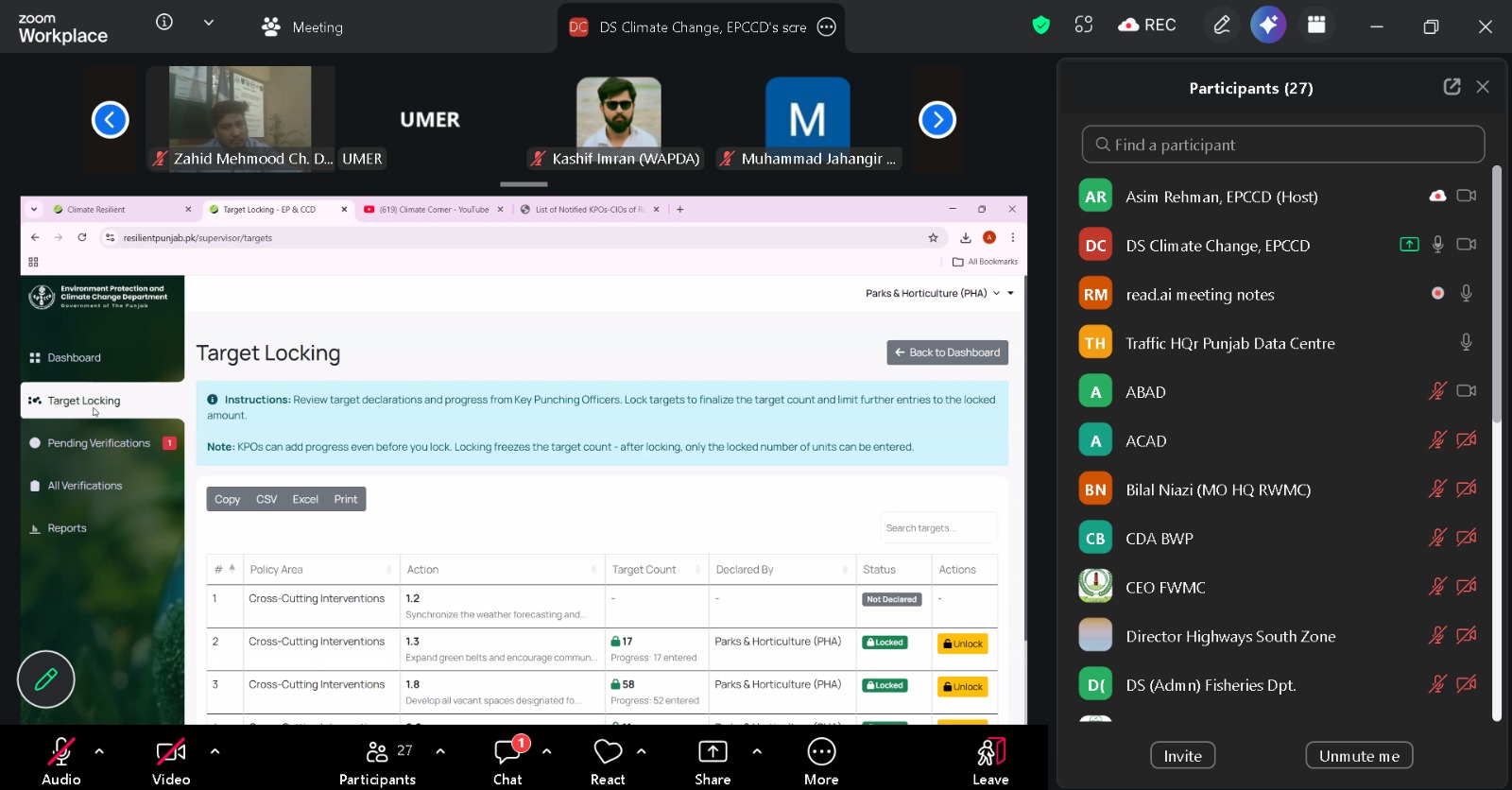The image size is (1512, 790).
Task: Click the Share screen icon
Action: pyautogui.click(x=713, y=752)
